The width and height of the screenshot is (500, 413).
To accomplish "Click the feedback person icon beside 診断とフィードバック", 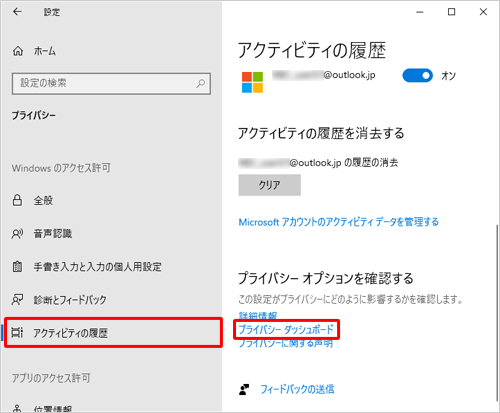I will click(x=17, y=300).
